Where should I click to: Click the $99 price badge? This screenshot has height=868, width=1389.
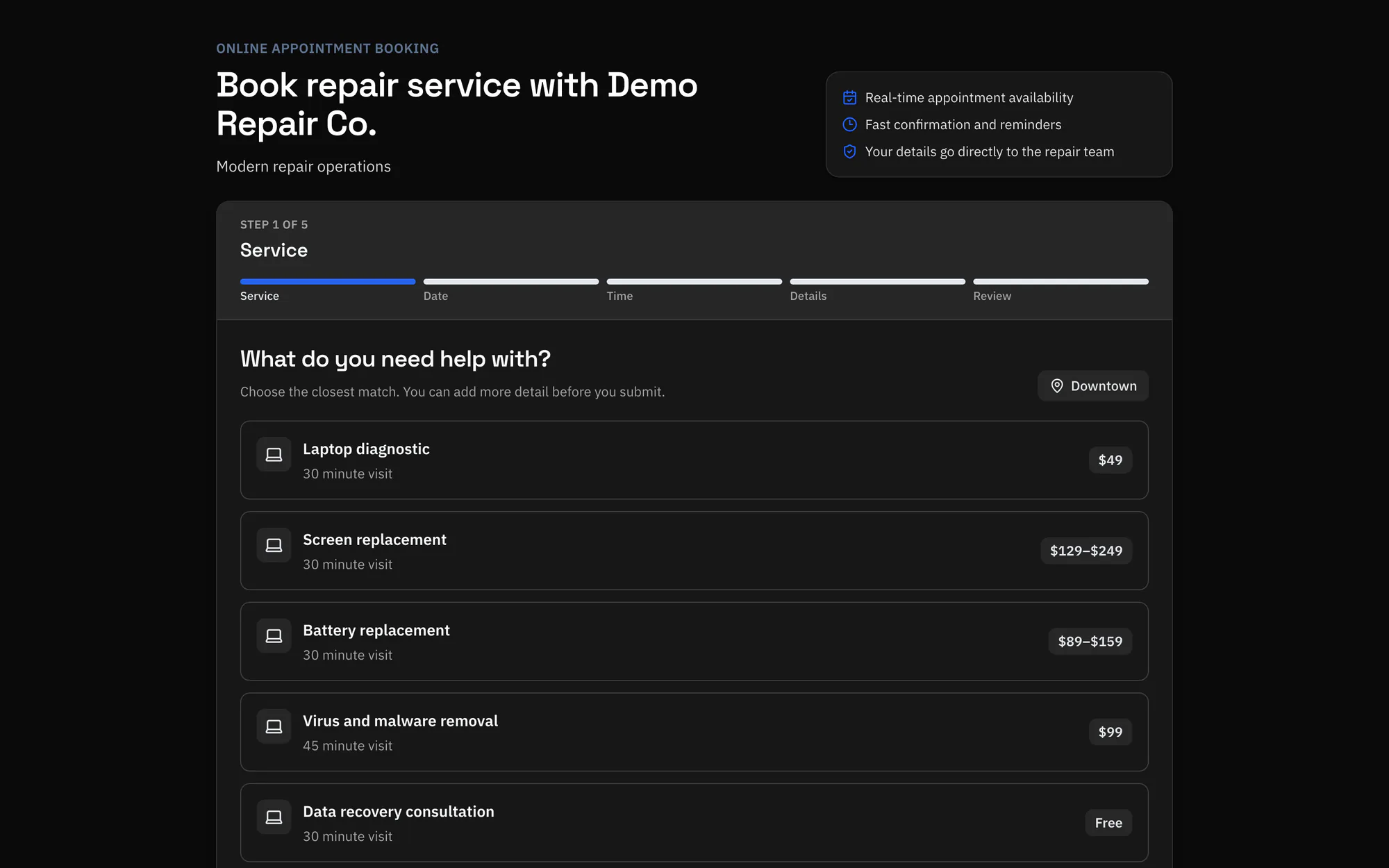tap(1110, 732)
